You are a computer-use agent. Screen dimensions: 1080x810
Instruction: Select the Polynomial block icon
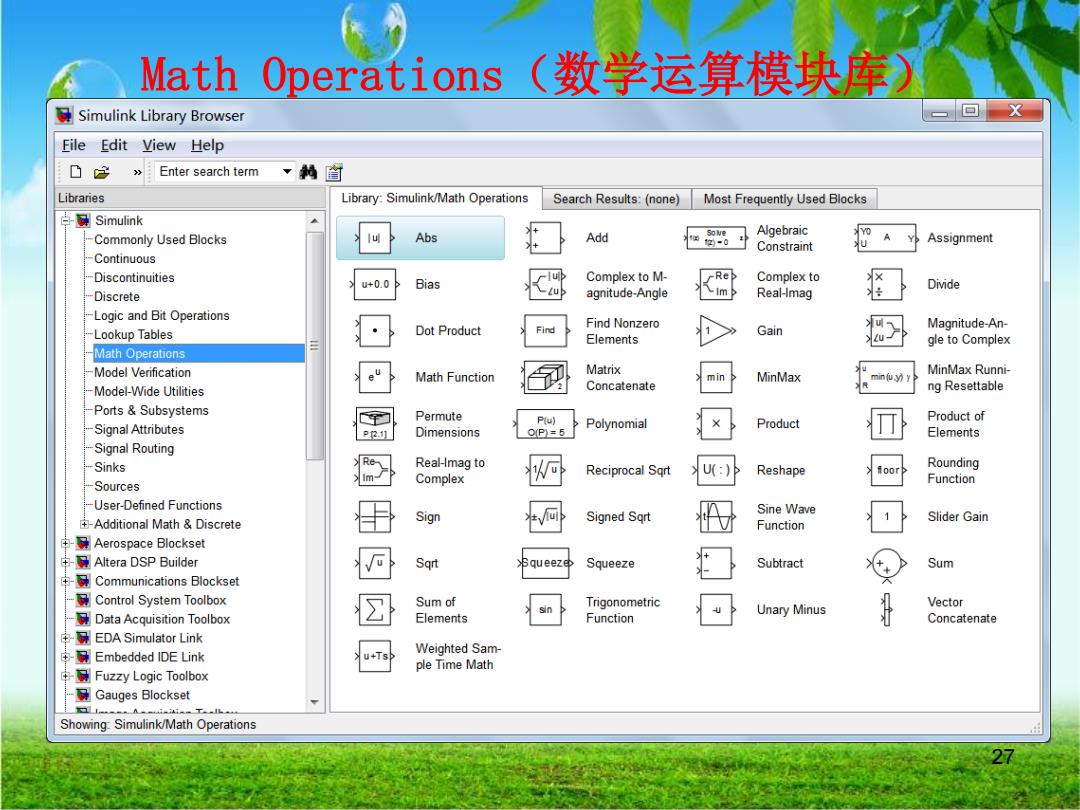click(x=546, y=424)
